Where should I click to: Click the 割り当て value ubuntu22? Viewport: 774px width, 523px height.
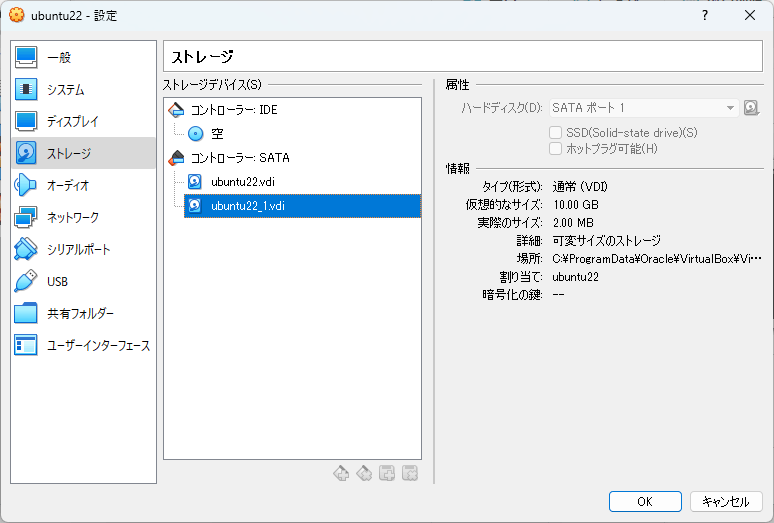point(576,277)
